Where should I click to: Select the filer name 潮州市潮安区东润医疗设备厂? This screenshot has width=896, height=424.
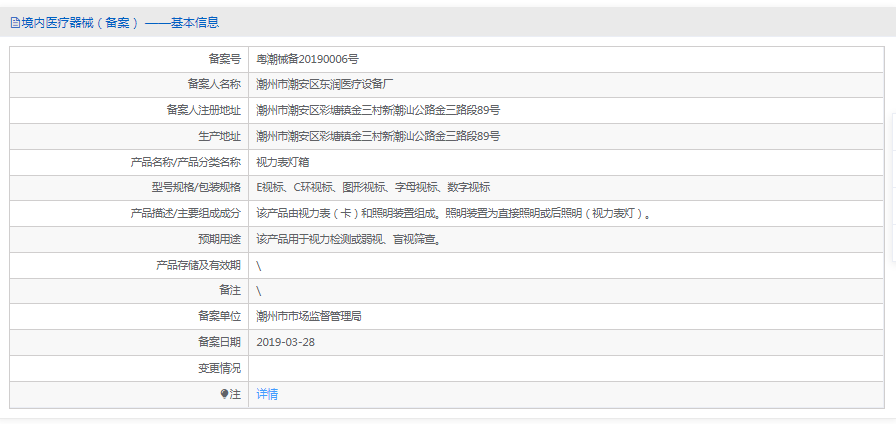325,85
